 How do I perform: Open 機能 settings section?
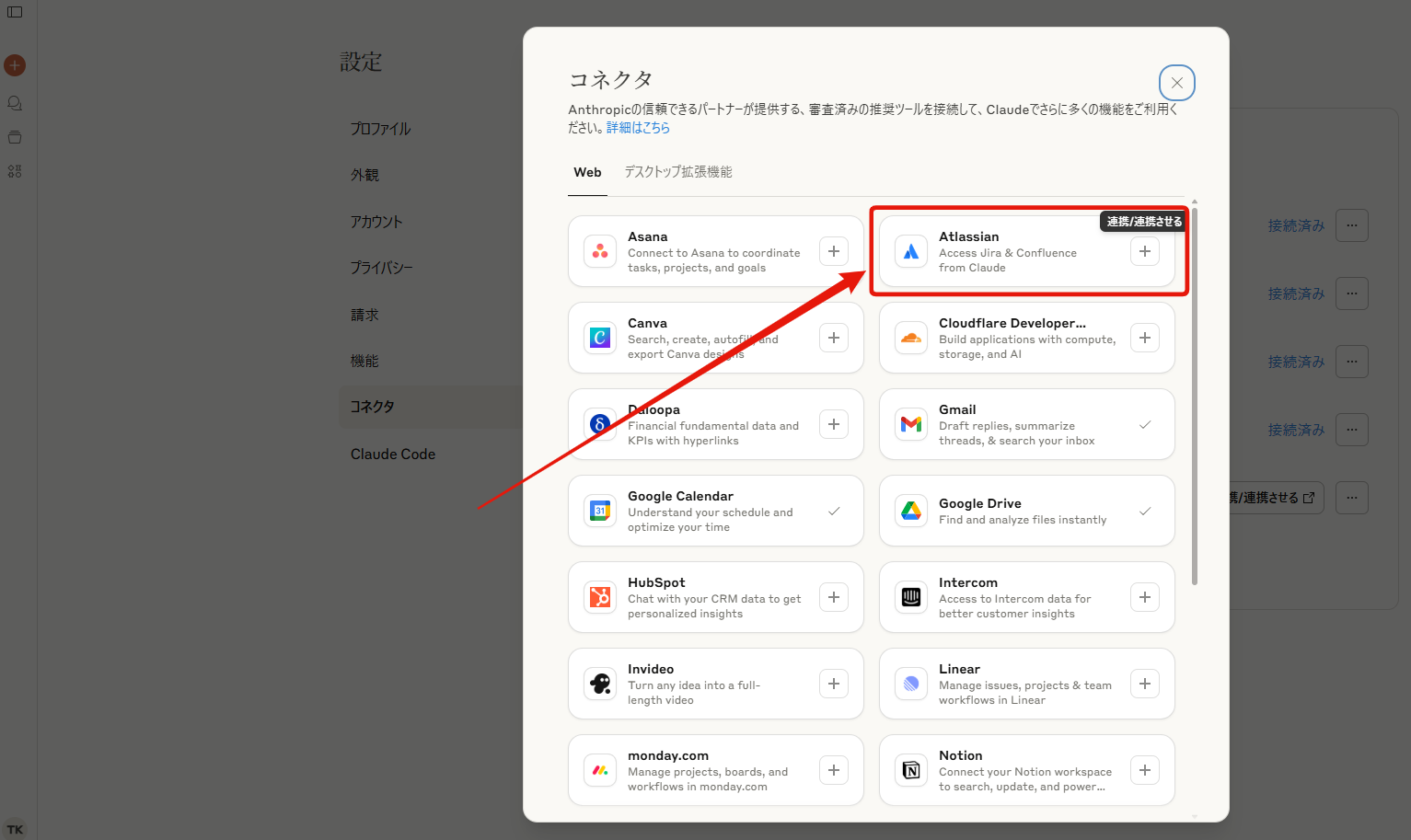(x=364, y=361)
